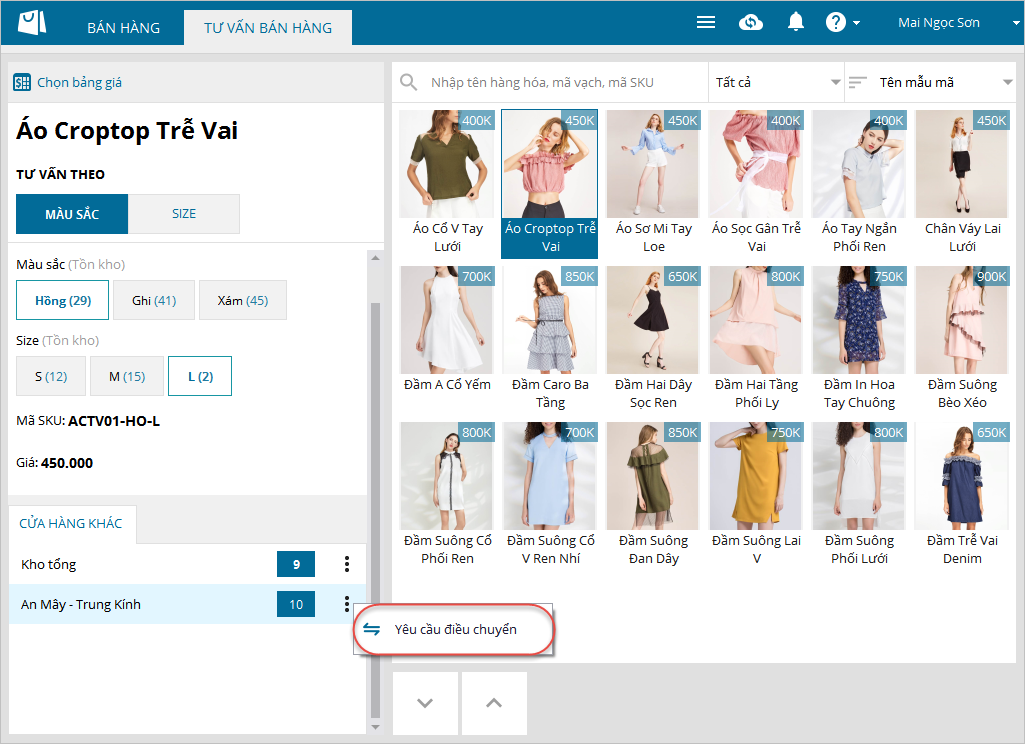The image size is (1025, 744).
Task: Select color Xám (45)
Action: tap(242, 300)
